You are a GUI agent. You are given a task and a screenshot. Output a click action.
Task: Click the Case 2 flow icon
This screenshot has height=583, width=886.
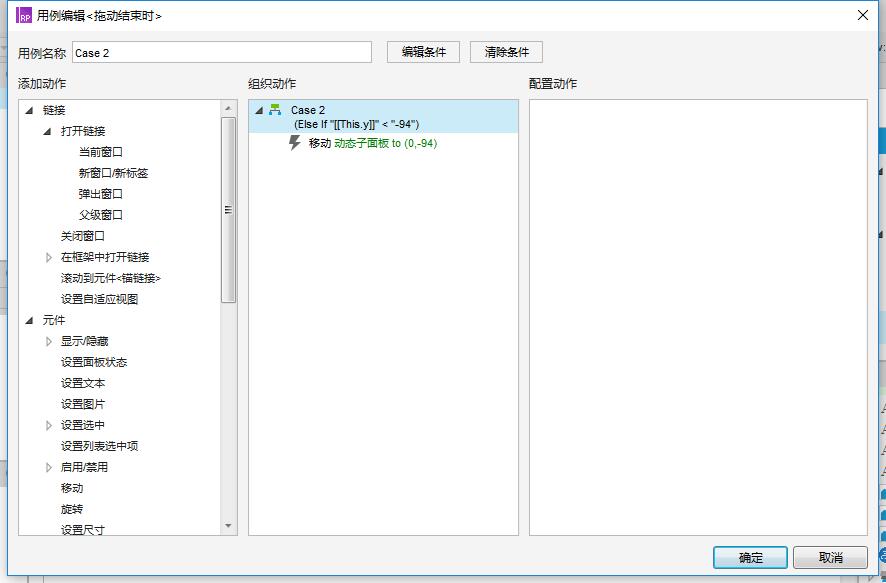[x=275, y=110]
